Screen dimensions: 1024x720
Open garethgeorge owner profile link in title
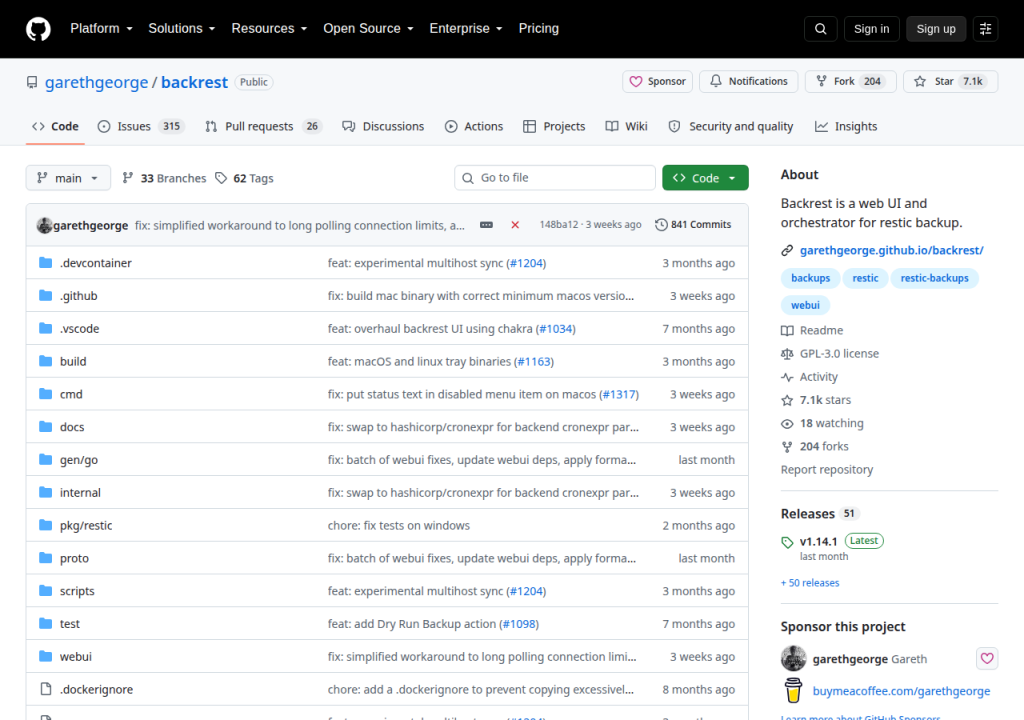pos(97,82)
